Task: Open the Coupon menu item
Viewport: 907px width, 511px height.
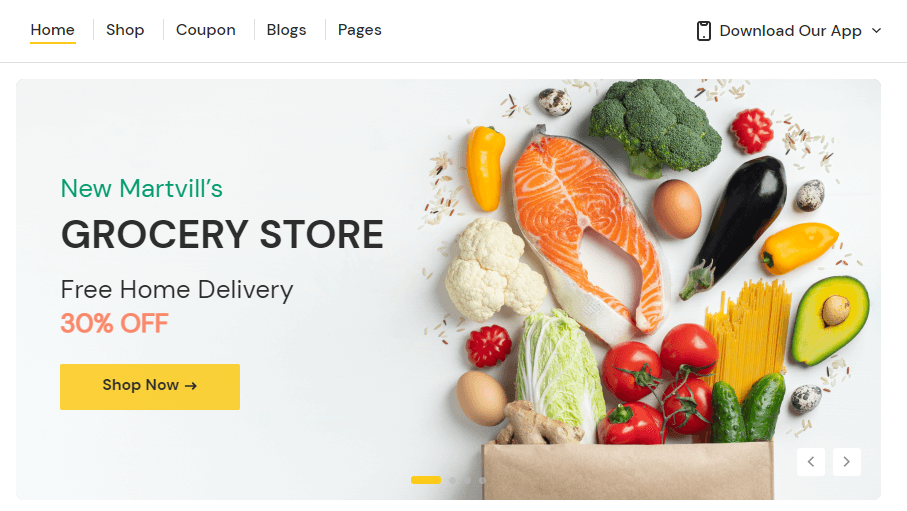Action: click(x=206, y=30)
